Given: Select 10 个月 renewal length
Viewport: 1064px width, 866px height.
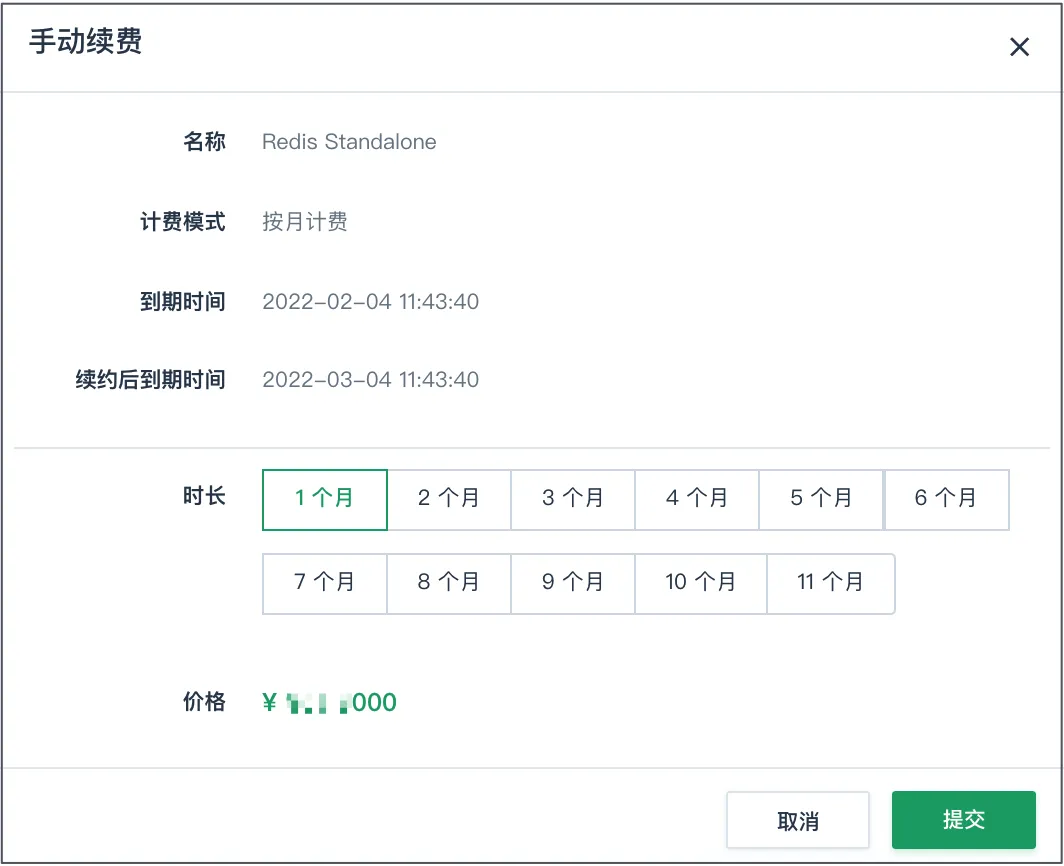Looking at the screenshot, I should click(x=701, y=584).
